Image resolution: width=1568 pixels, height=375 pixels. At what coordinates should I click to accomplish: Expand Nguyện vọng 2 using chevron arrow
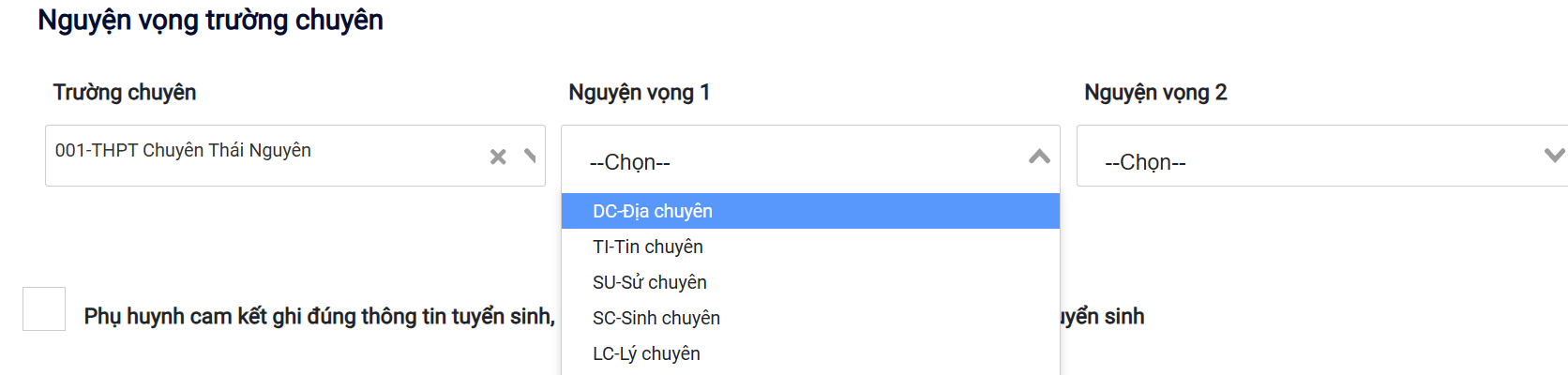(x=1554, y=156)
